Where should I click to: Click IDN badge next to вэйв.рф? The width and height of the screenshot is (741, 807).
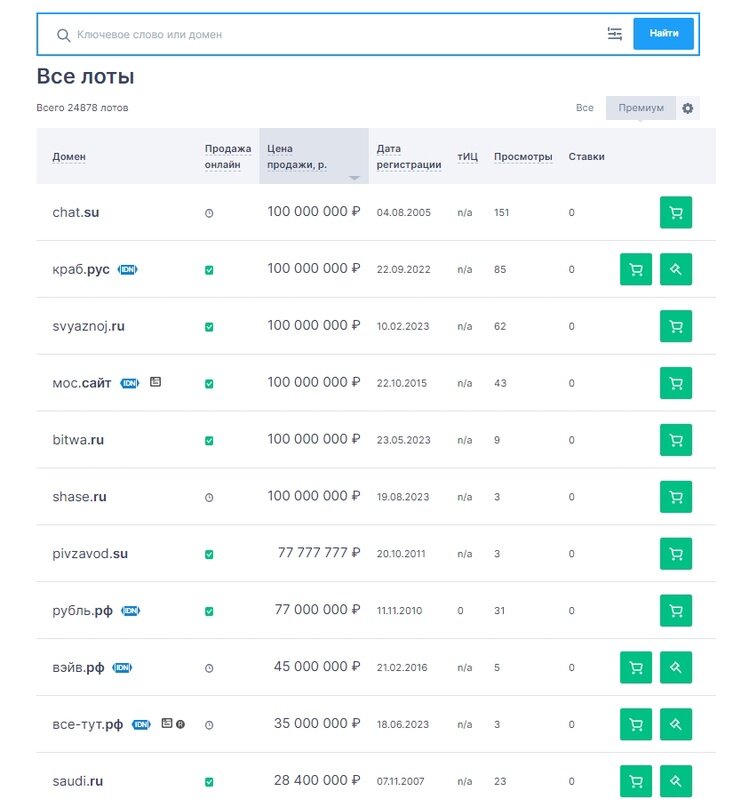(122, 668)
